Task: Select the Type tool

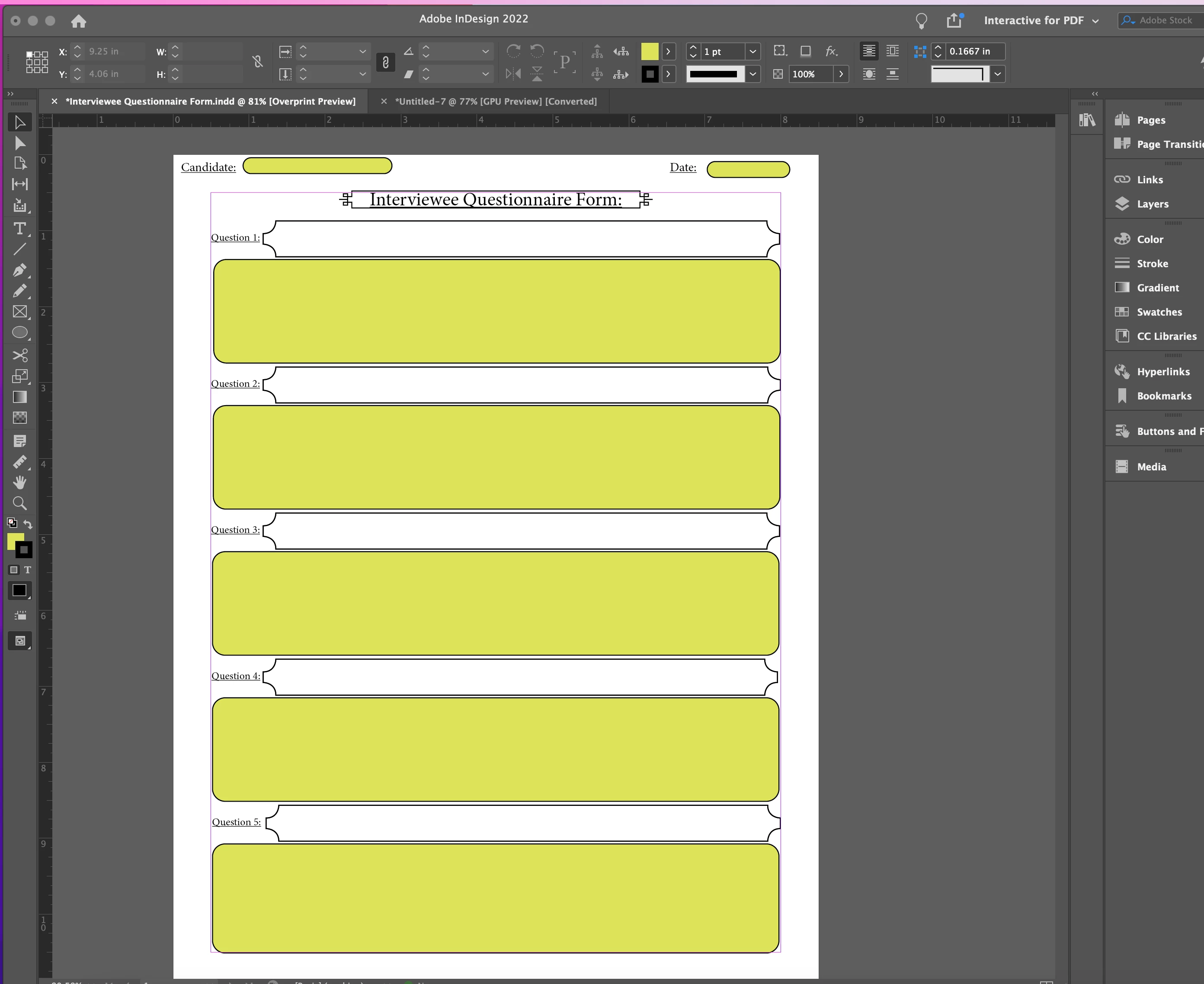Action: (x=19, y=228)
